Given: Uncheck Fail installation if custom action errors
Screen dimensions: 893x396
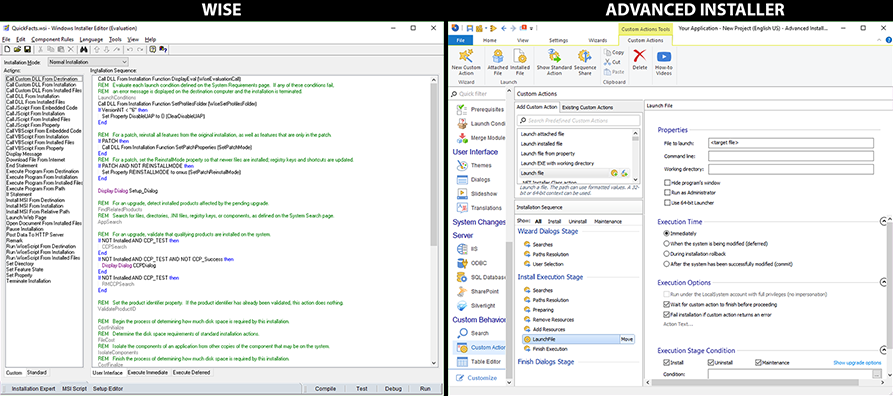Looking at the screenshot, I should coord(667,314).
